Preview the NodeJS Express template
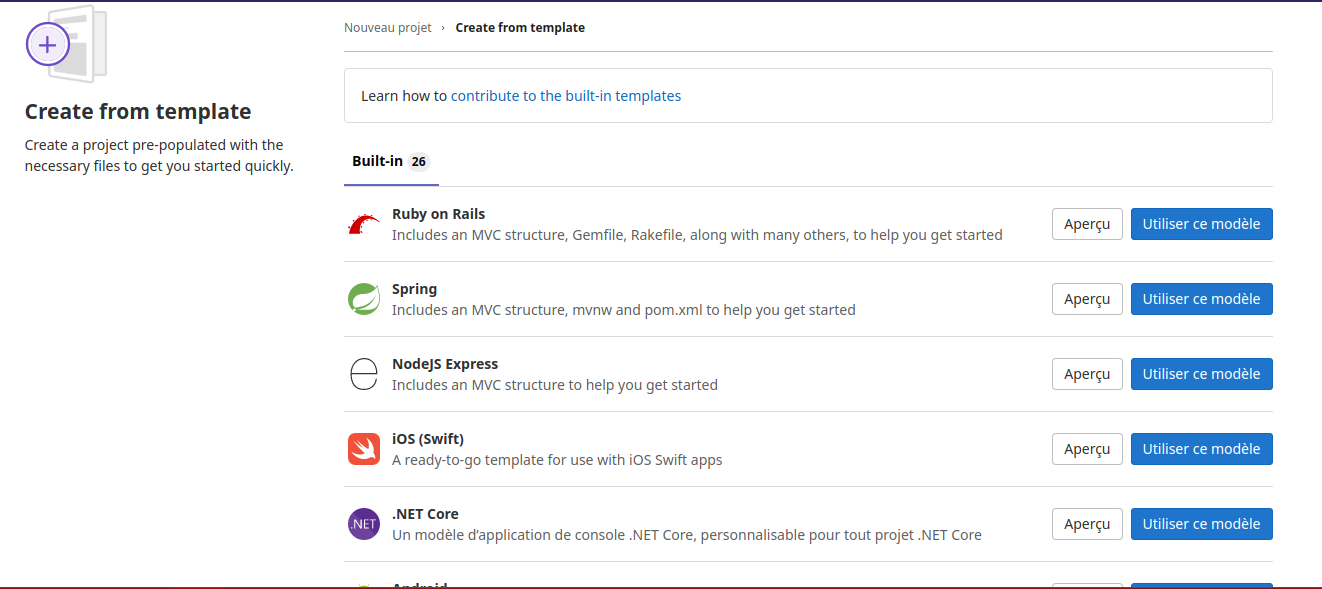 [x=1087, y=374]
